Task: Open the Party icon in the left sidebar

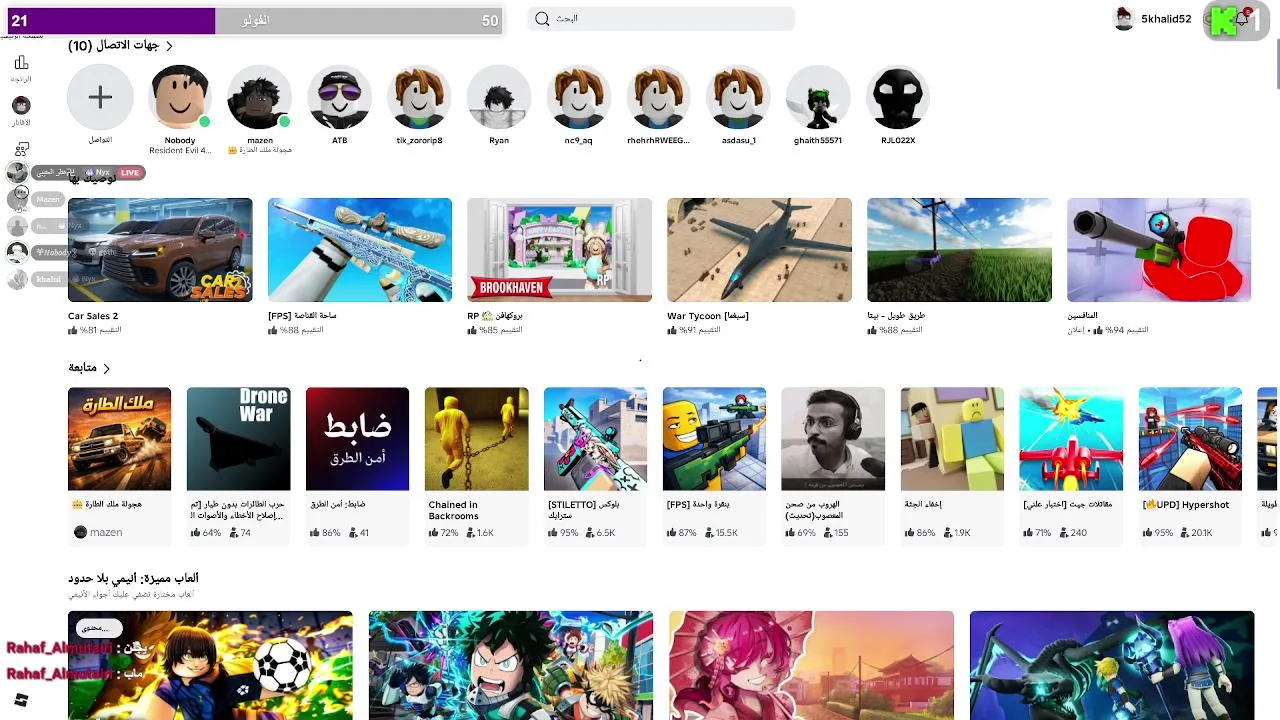Action: (x=21, y=149)
